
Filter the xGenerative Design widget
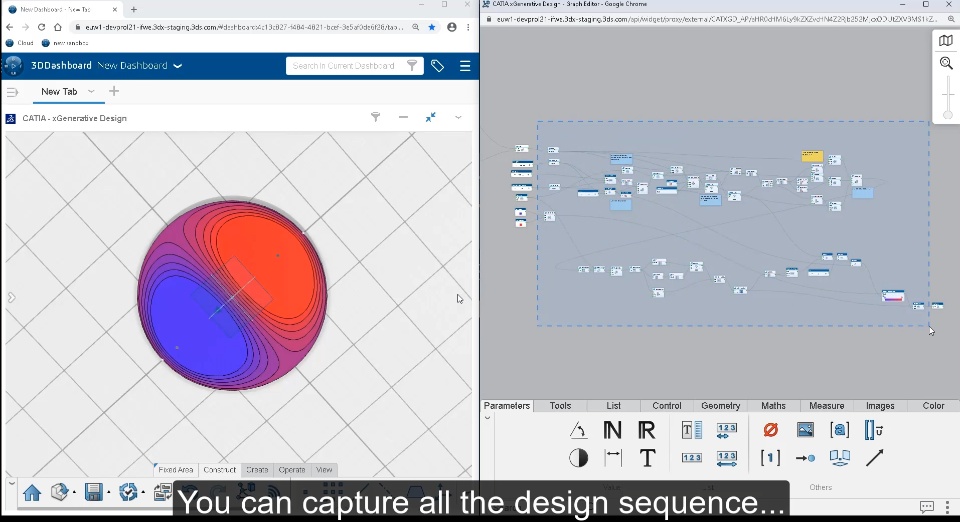pos(375,117)
